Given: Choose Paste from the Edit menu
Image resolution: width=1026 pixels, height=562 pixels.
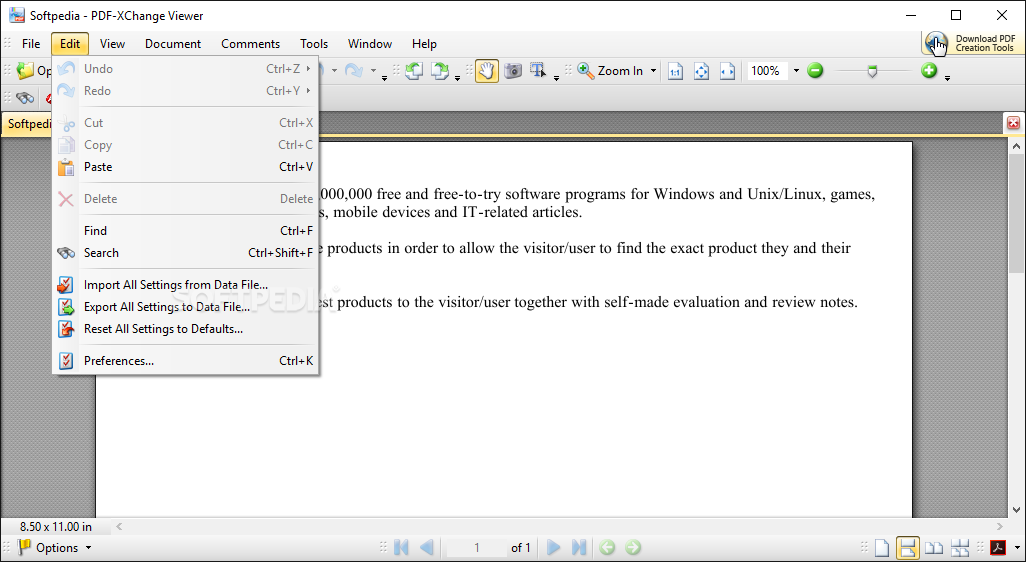Looking at the screenshot, I should [185, 167].
